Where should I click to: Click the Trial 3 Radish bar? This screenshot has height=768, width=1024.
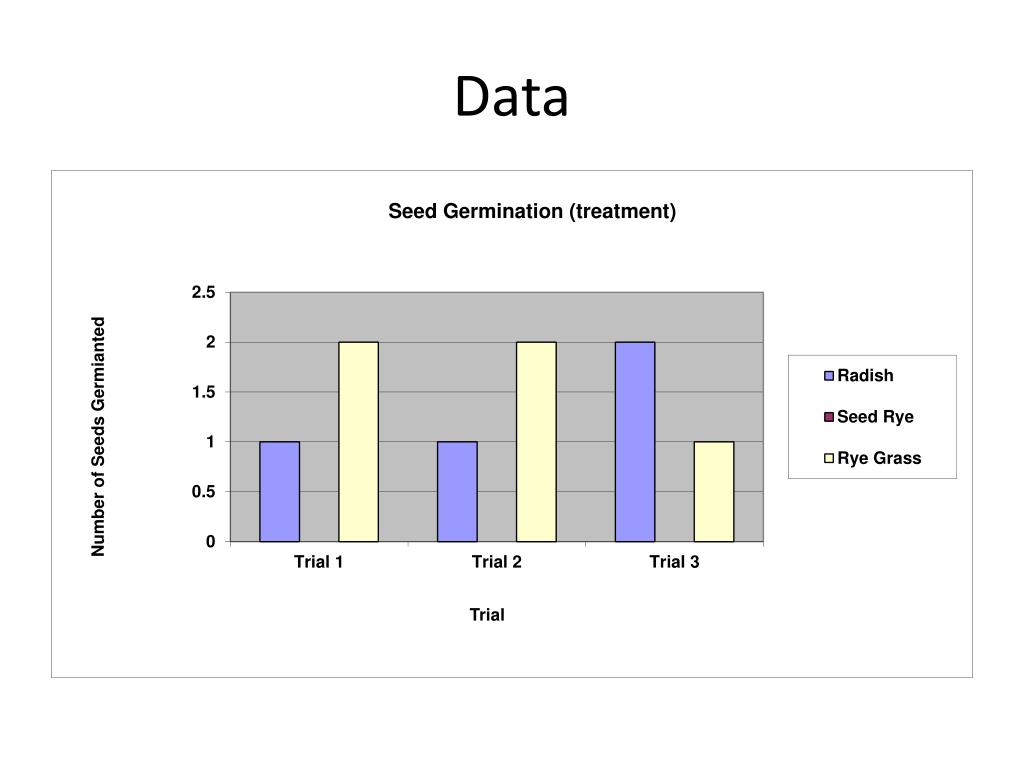(635, 442)
